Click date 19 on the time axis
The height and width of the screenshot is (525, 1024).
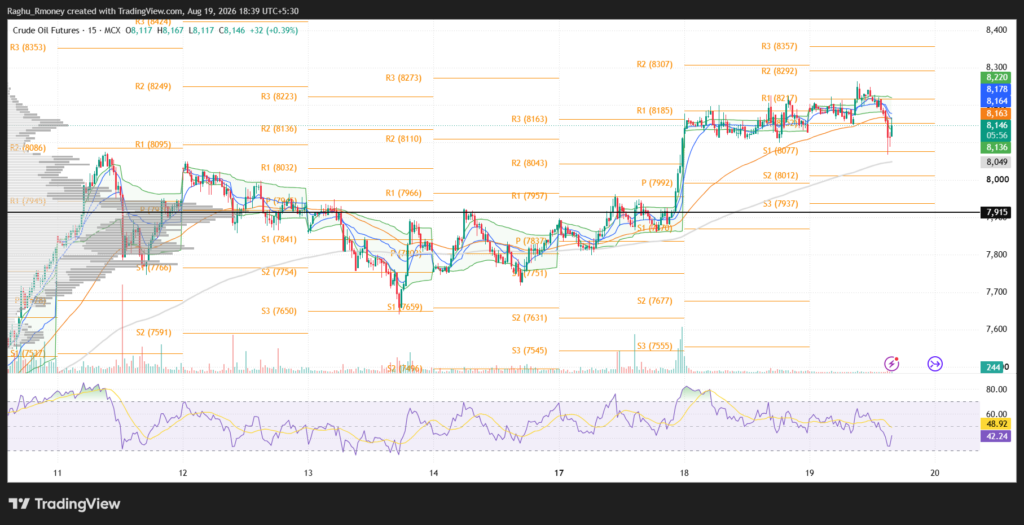coord(809,472)
